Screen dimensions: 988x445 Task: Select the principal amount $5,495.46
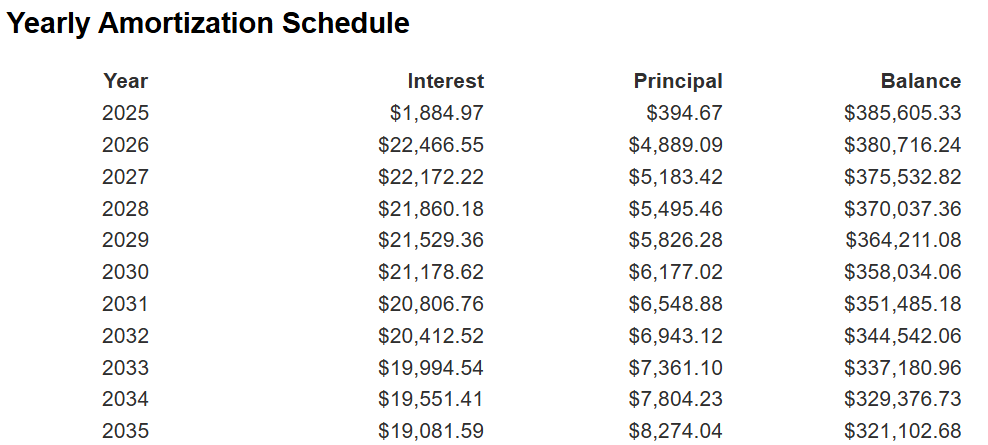click(675, 209)
